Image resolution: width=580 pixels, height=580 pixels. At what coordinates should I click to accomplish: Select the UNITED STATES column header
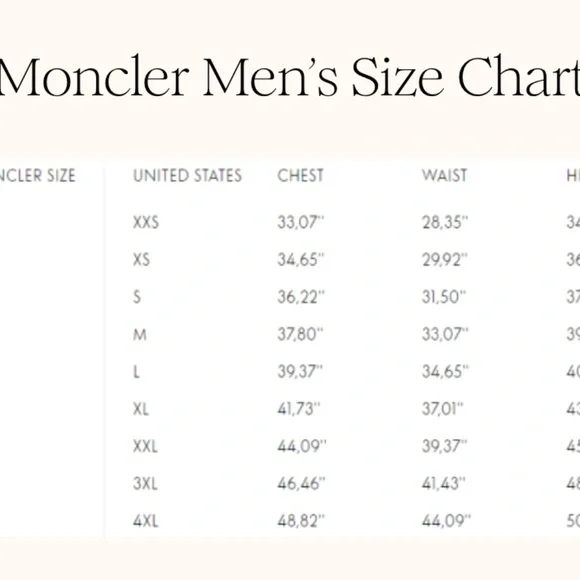coord(187,175)
